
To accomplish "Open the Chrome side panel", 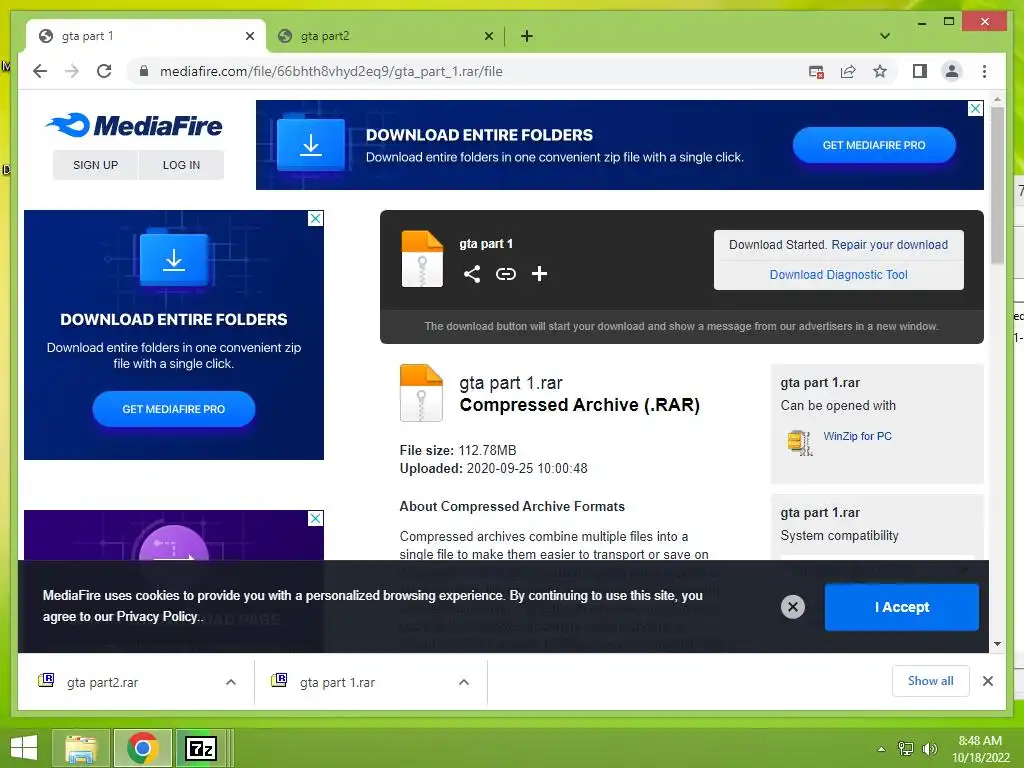I will (920, 71).
